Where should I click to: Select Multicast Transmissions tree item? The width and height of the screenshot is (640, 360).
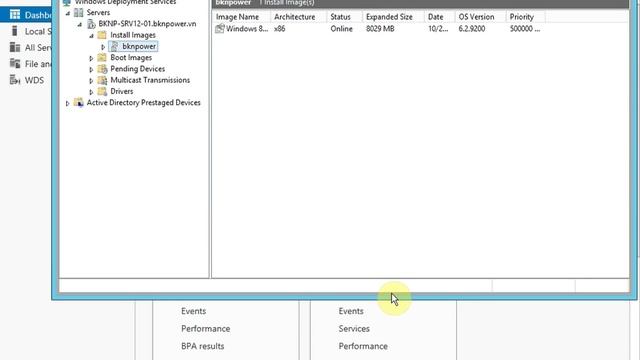(x=150, y=80)
